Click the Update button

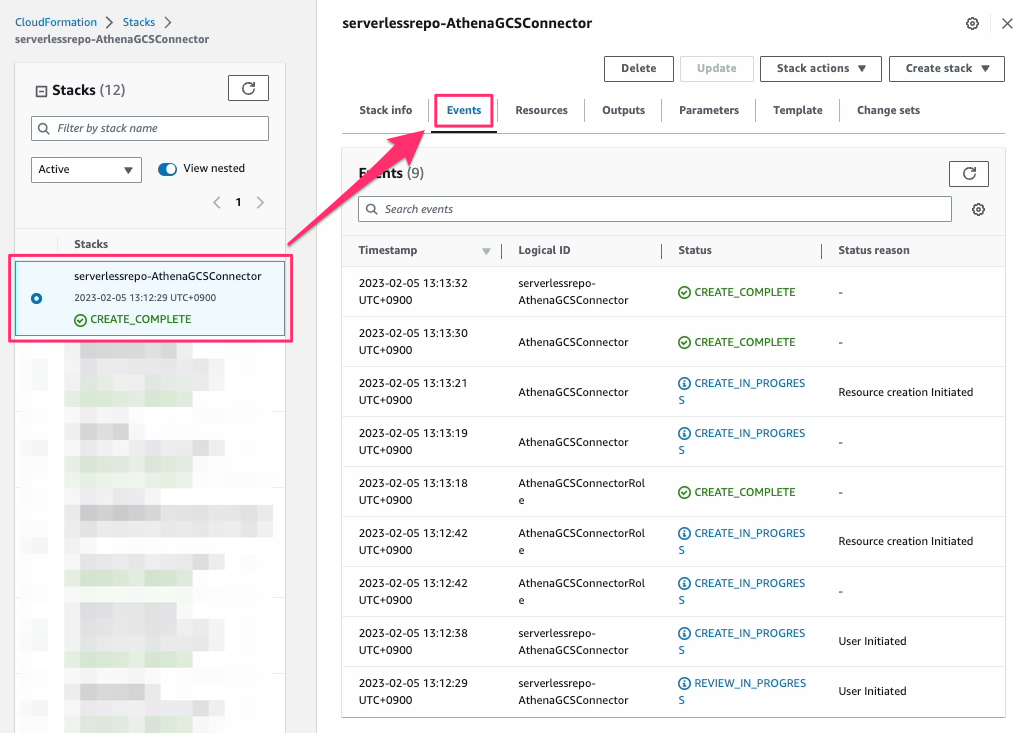click(x=717, y=68)
